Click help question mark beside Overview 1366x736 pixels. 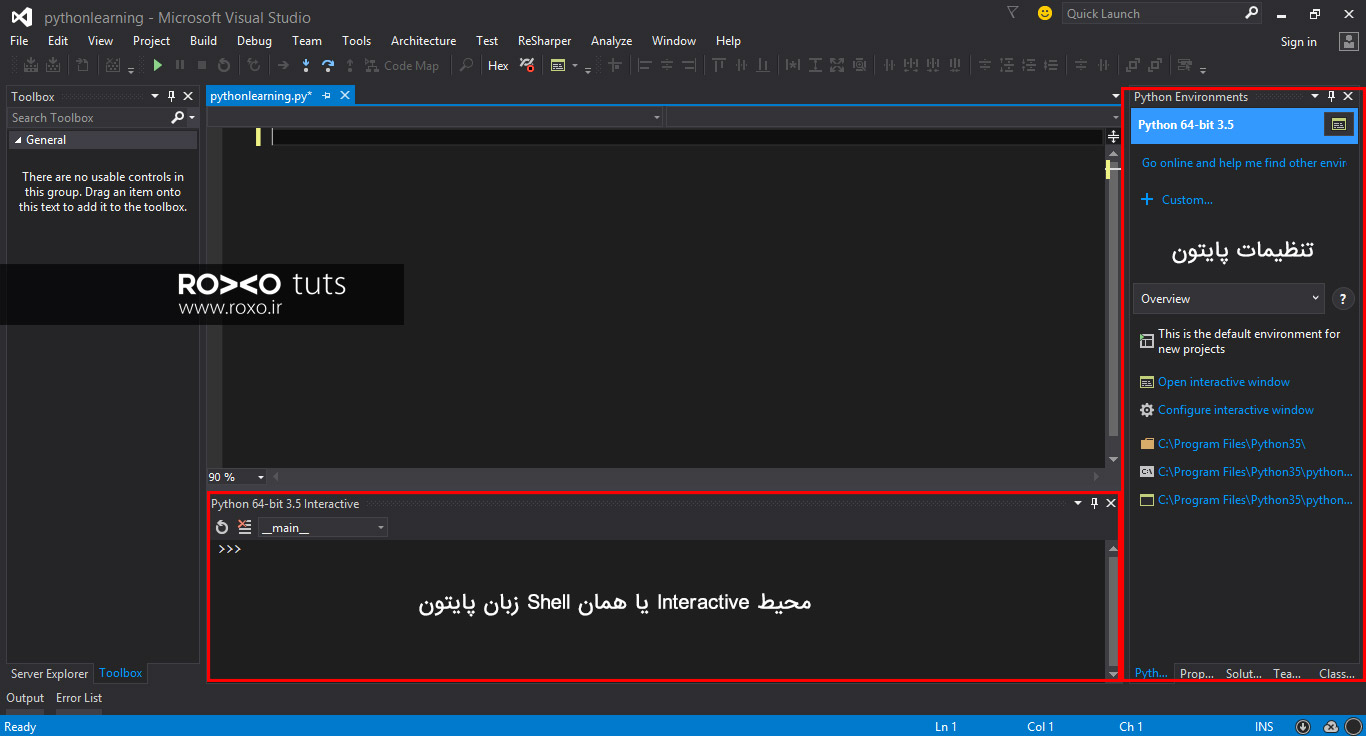1343,298
